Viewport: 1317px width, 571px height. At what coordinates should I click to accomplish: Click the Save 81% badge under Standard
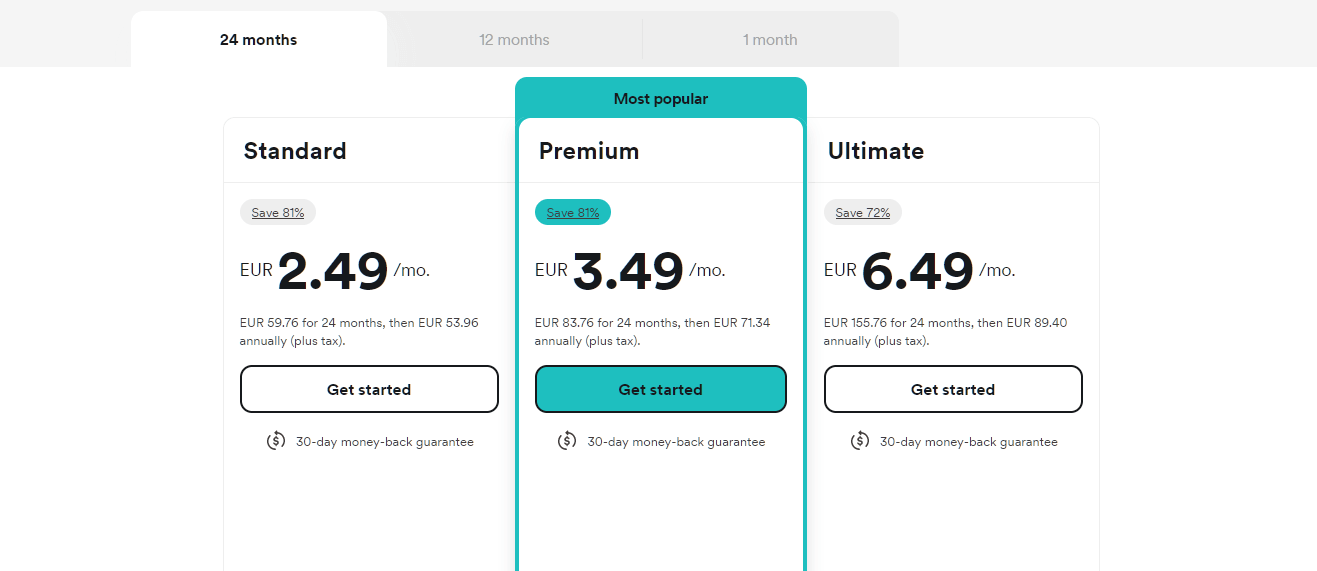(278, 212)
